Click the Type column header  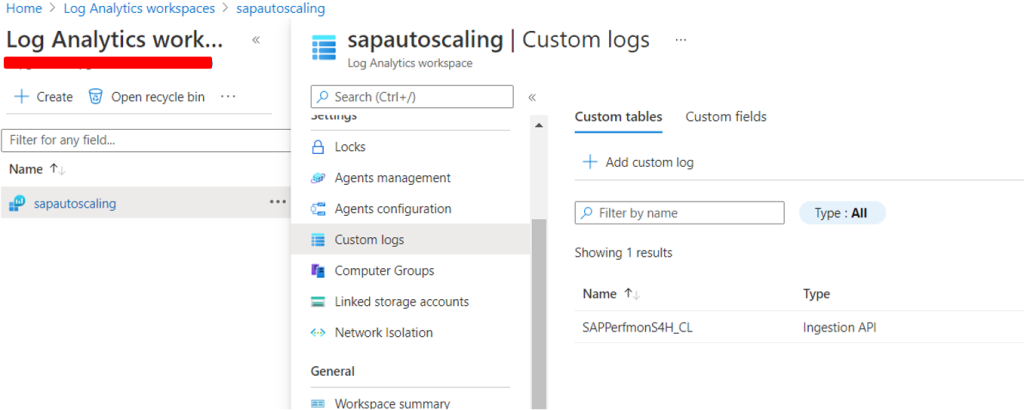coord(816,294)
